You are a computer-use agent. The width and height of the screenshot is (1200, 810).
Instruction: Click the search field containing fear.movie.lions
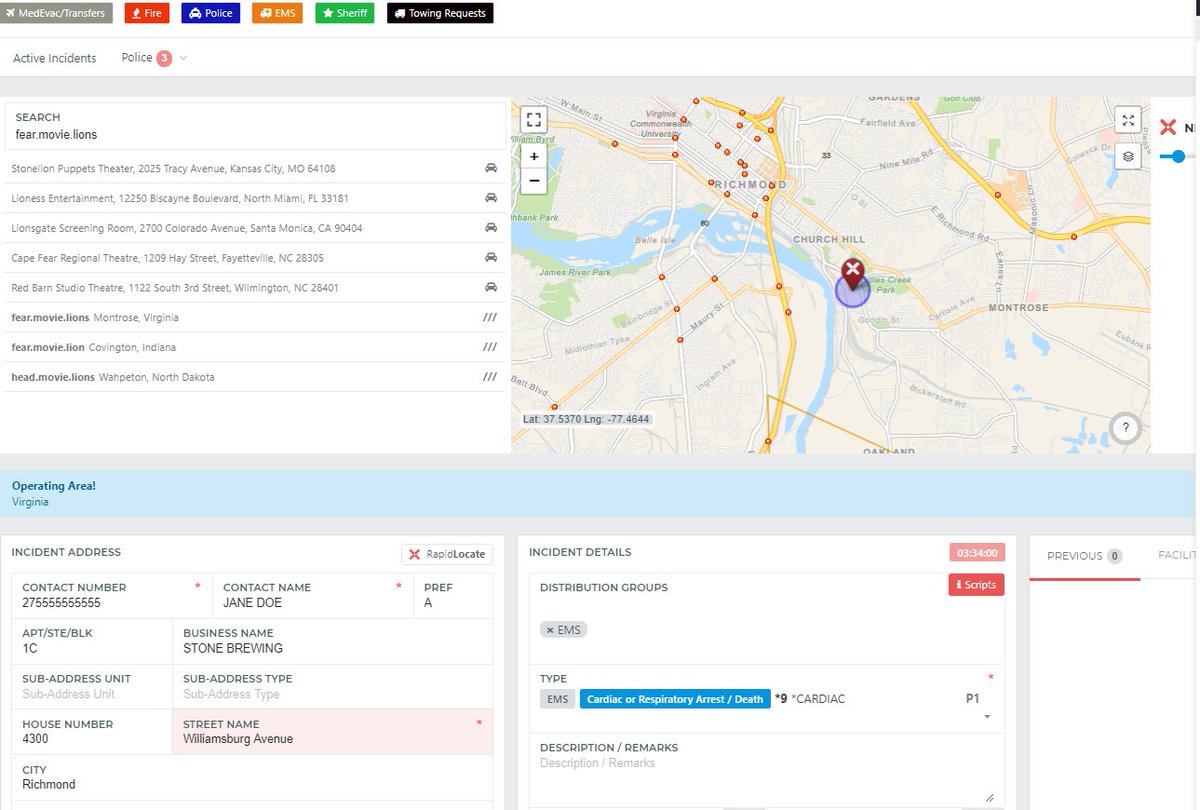coord(256,134)
